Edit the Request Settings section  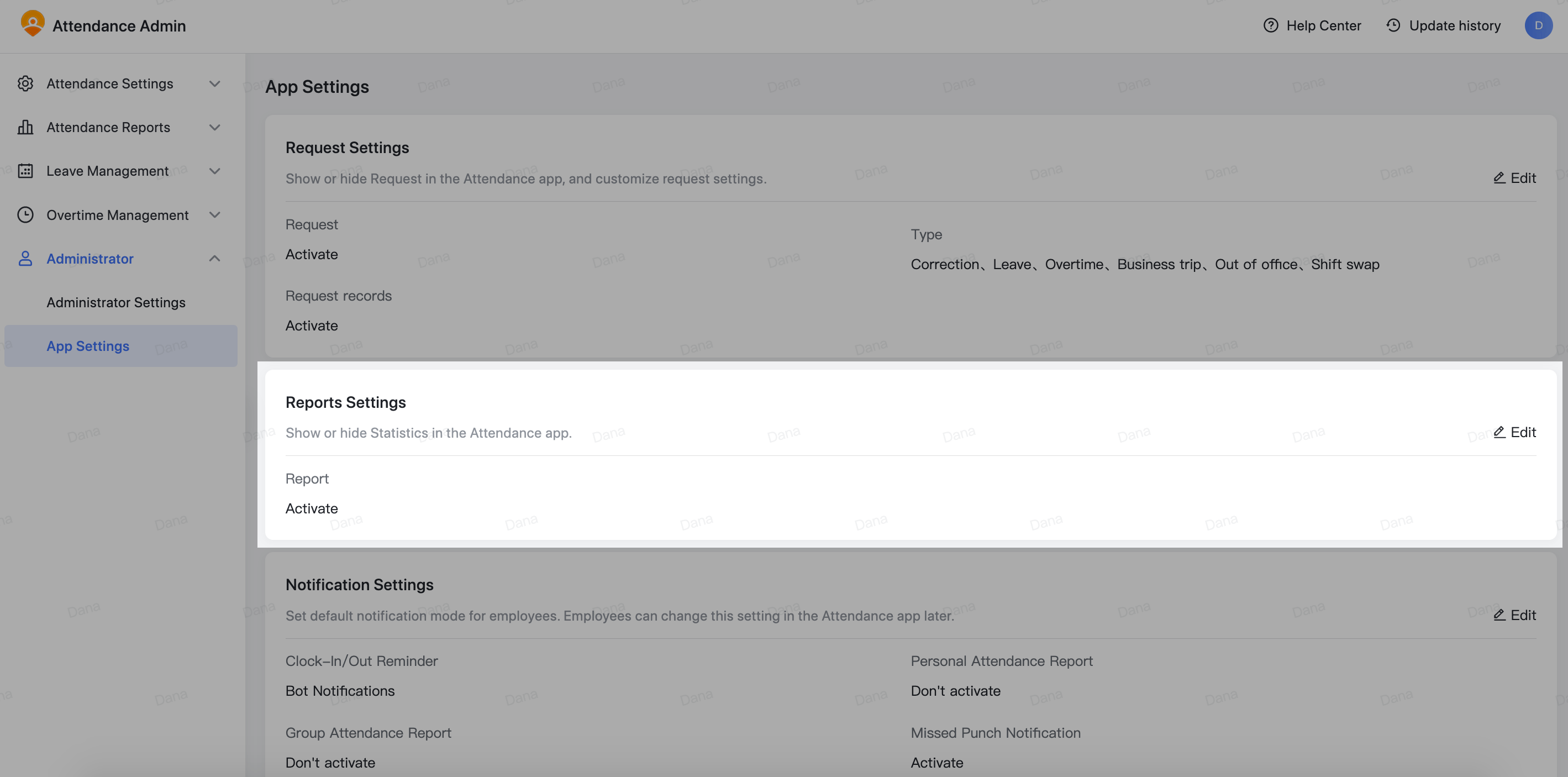click(x=1514, y=179)
